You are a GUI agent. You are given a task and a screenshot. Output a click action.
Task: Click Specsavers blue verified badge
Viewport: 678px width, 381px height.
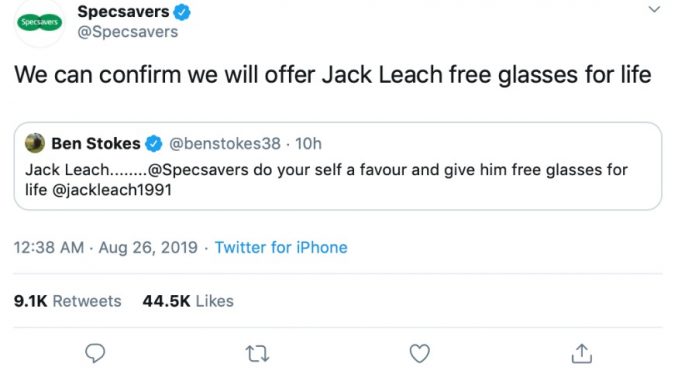tap(182, 12)
